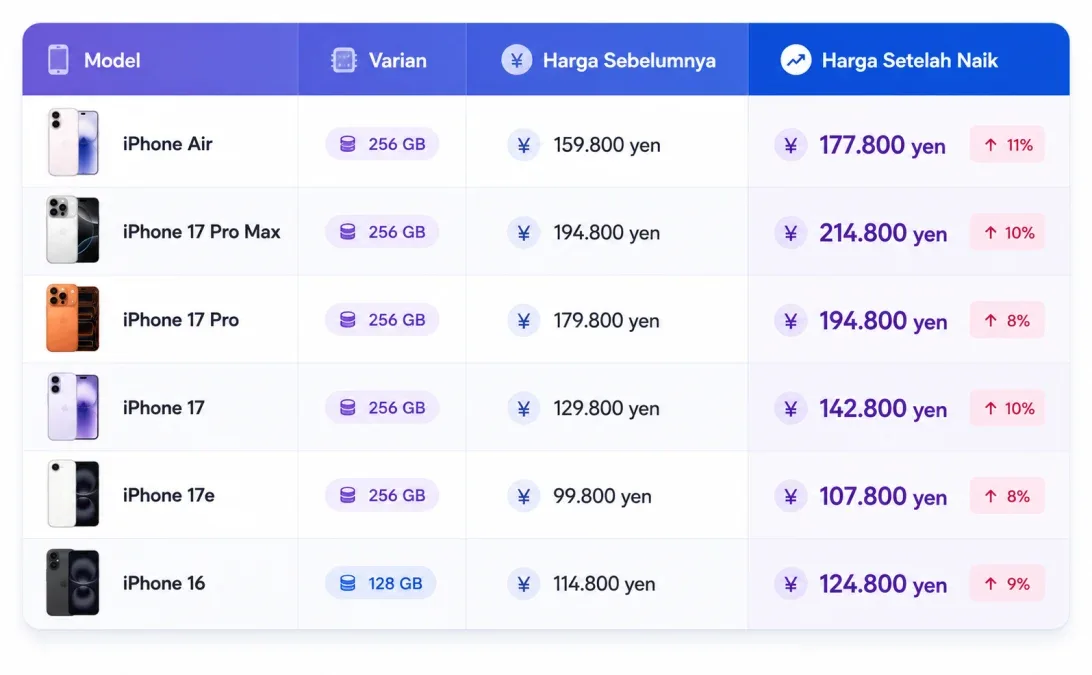Image resolution: width=1092 pixels, height=675 pixels.
Task: Click the phone icon beside Model header
Action: pos(58,60)
